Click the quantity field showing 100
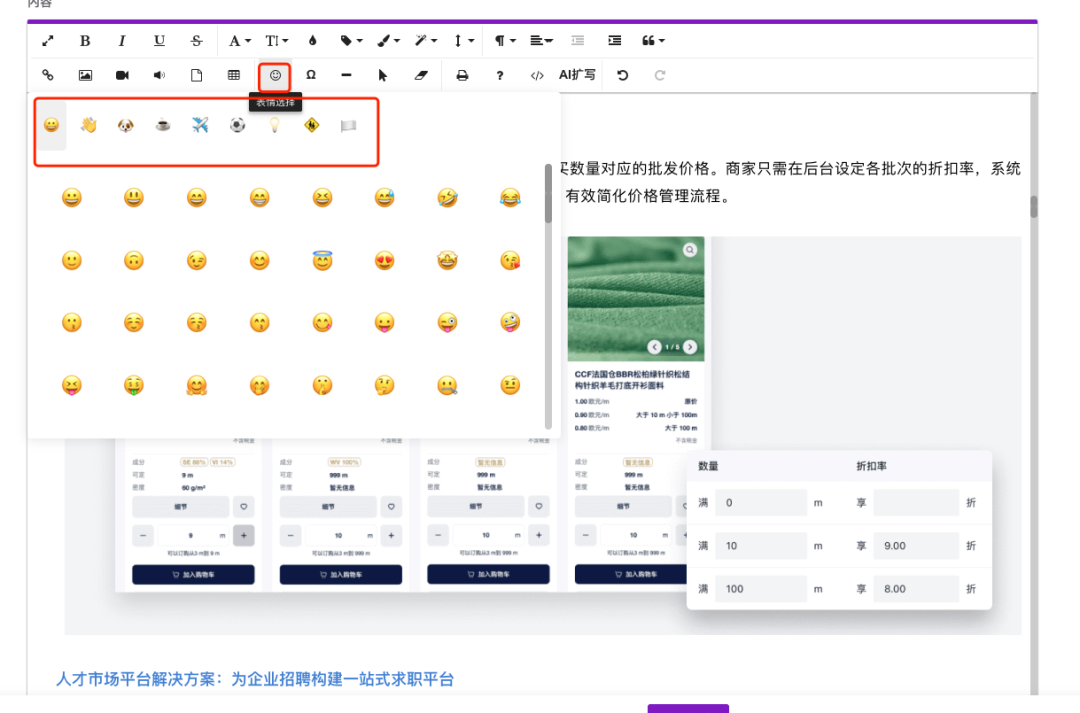 [760, 589]
